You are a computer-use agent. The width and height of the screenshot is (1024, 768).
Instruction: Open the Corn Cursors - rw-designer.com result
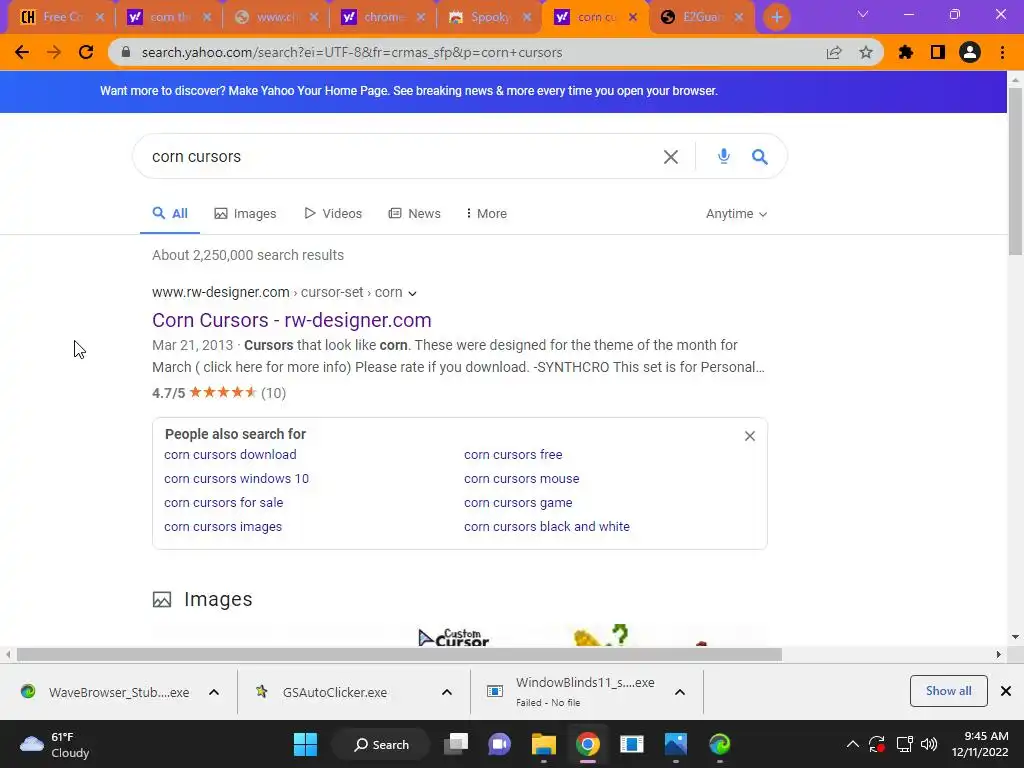coord(292,320)
